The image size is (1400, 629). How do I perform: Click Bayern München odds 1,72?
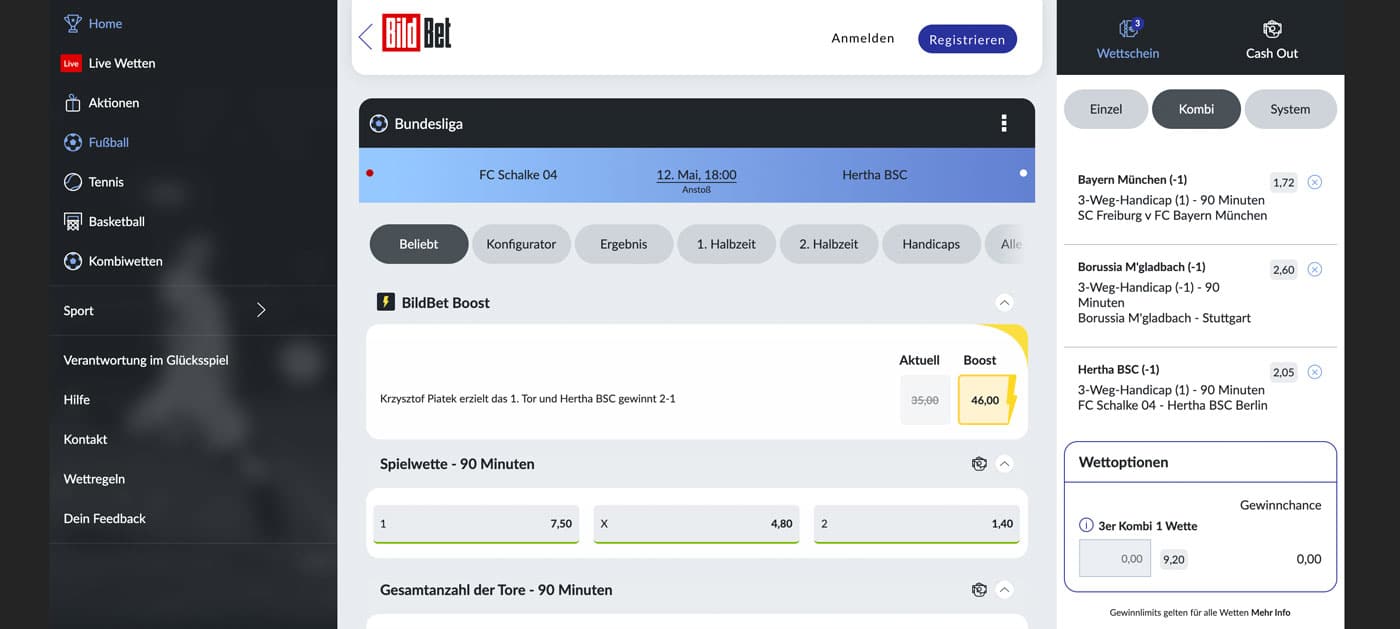1283,182
